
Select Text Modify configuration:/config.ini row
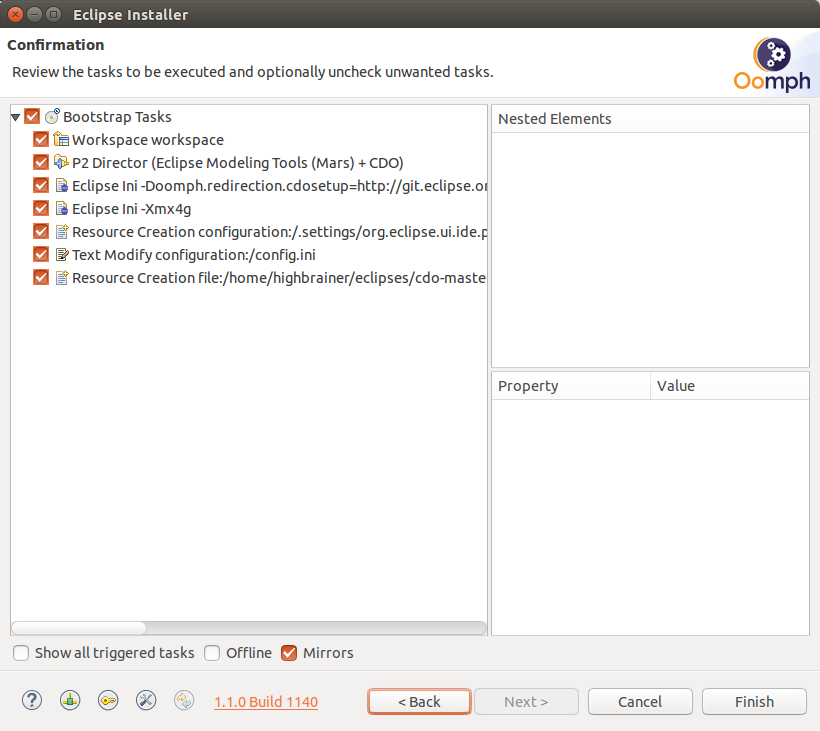click(x=194, y=255)
